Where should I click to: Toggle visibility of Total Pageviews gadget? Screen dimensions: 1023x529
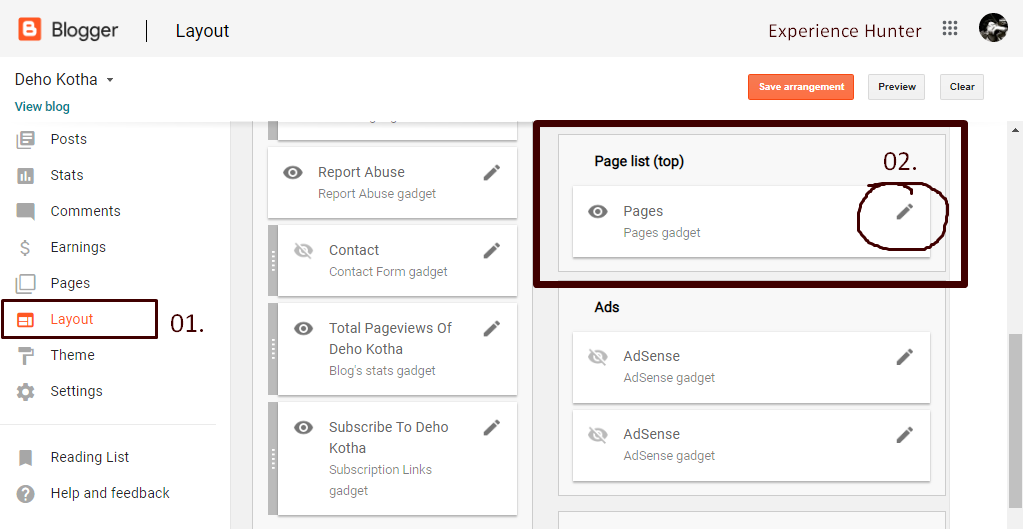tap(303, 328)
